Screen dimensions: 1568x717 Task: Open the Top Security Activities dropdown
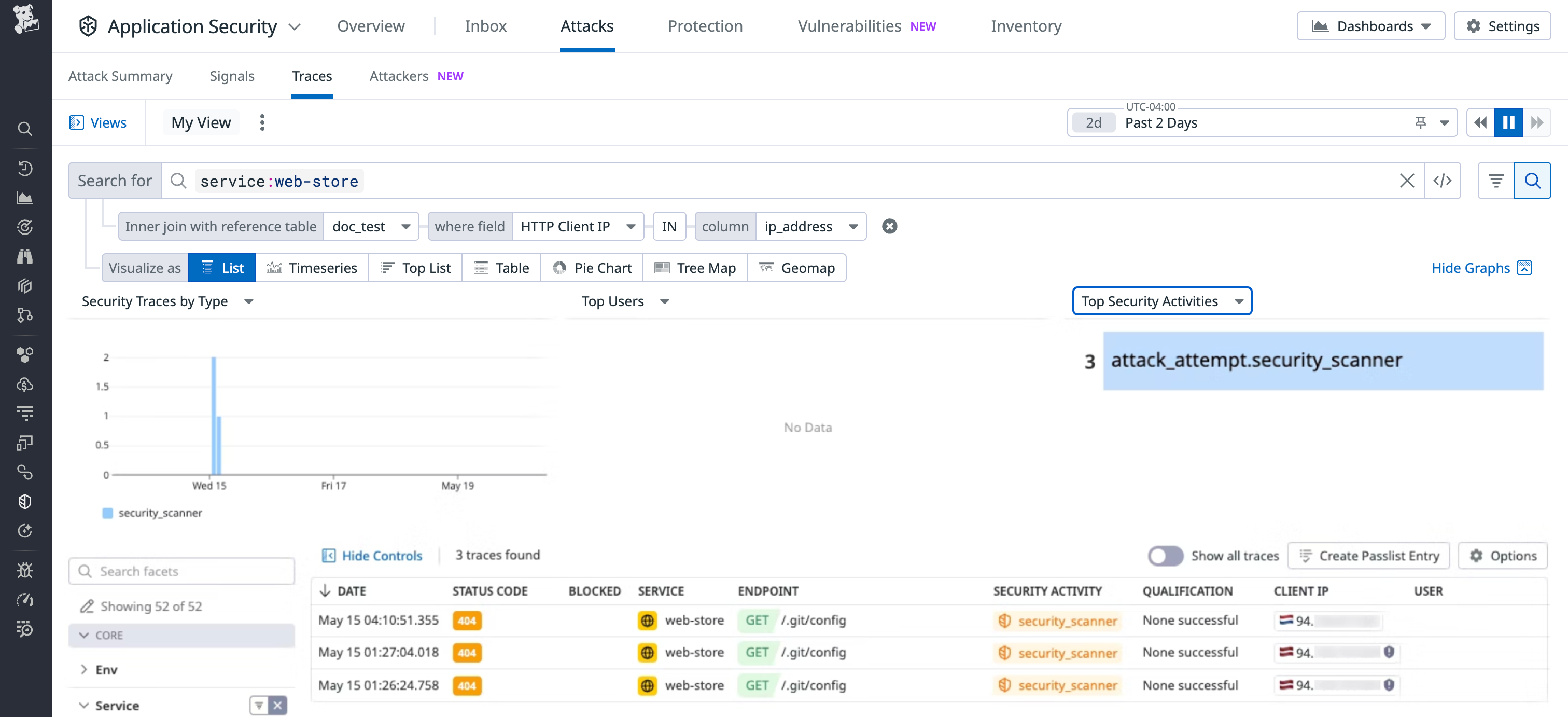1161,301
